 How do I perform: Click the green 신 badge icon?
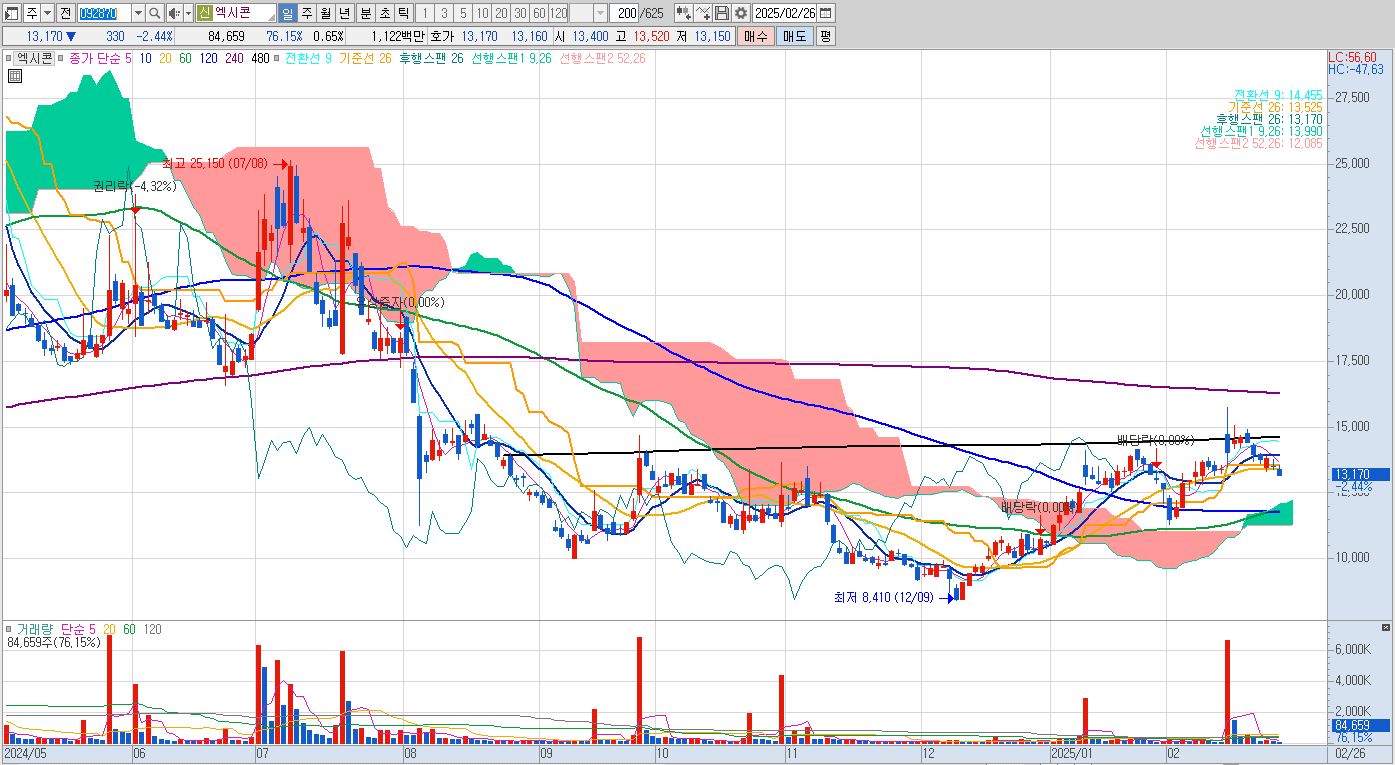click(x=204, y=13)
